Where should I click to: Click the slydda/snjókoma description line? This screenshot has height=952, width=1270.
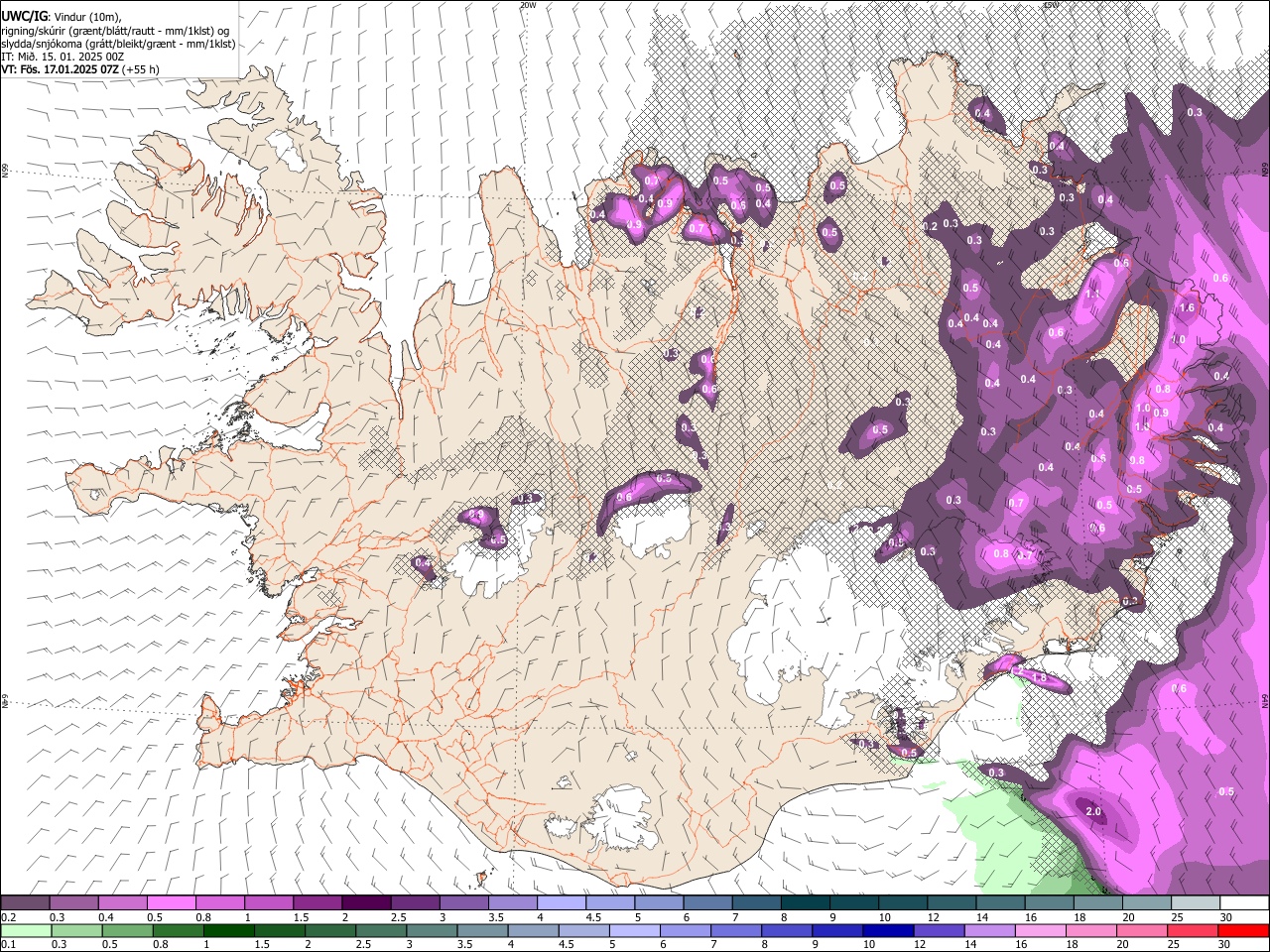118,44
